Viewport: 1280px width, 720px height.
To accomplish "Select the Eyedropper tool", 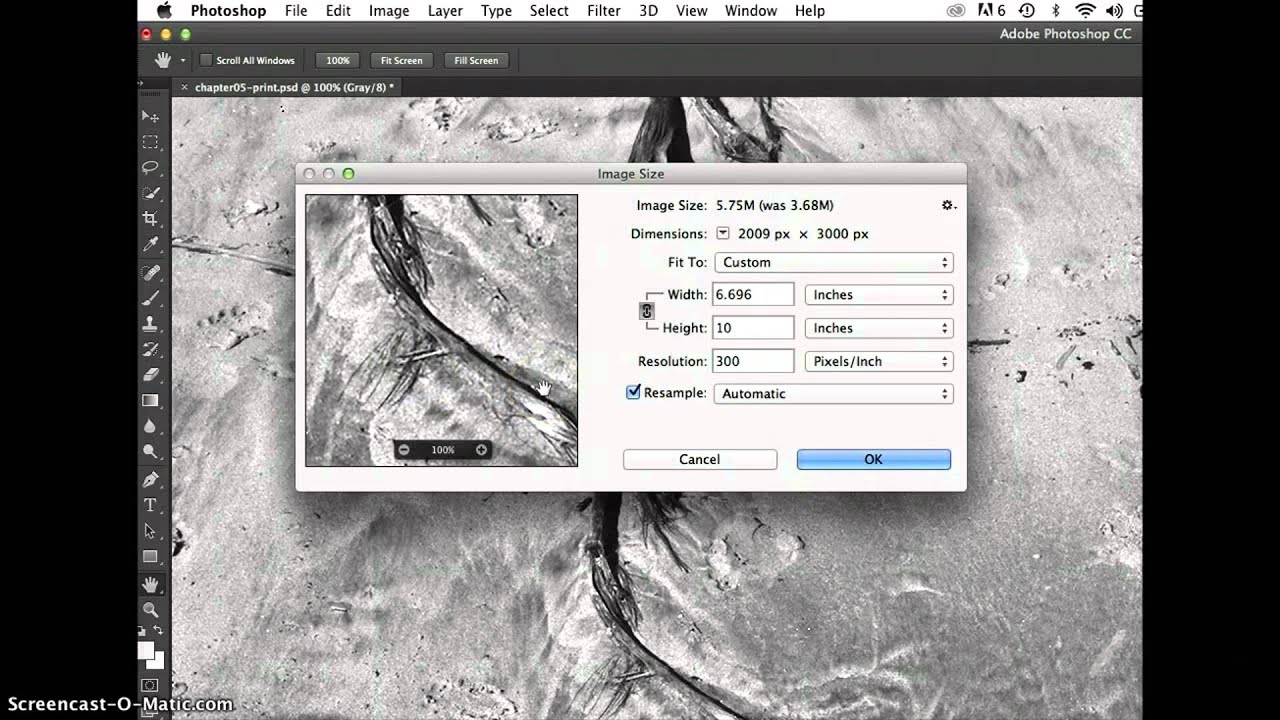I will click(151, 244).
